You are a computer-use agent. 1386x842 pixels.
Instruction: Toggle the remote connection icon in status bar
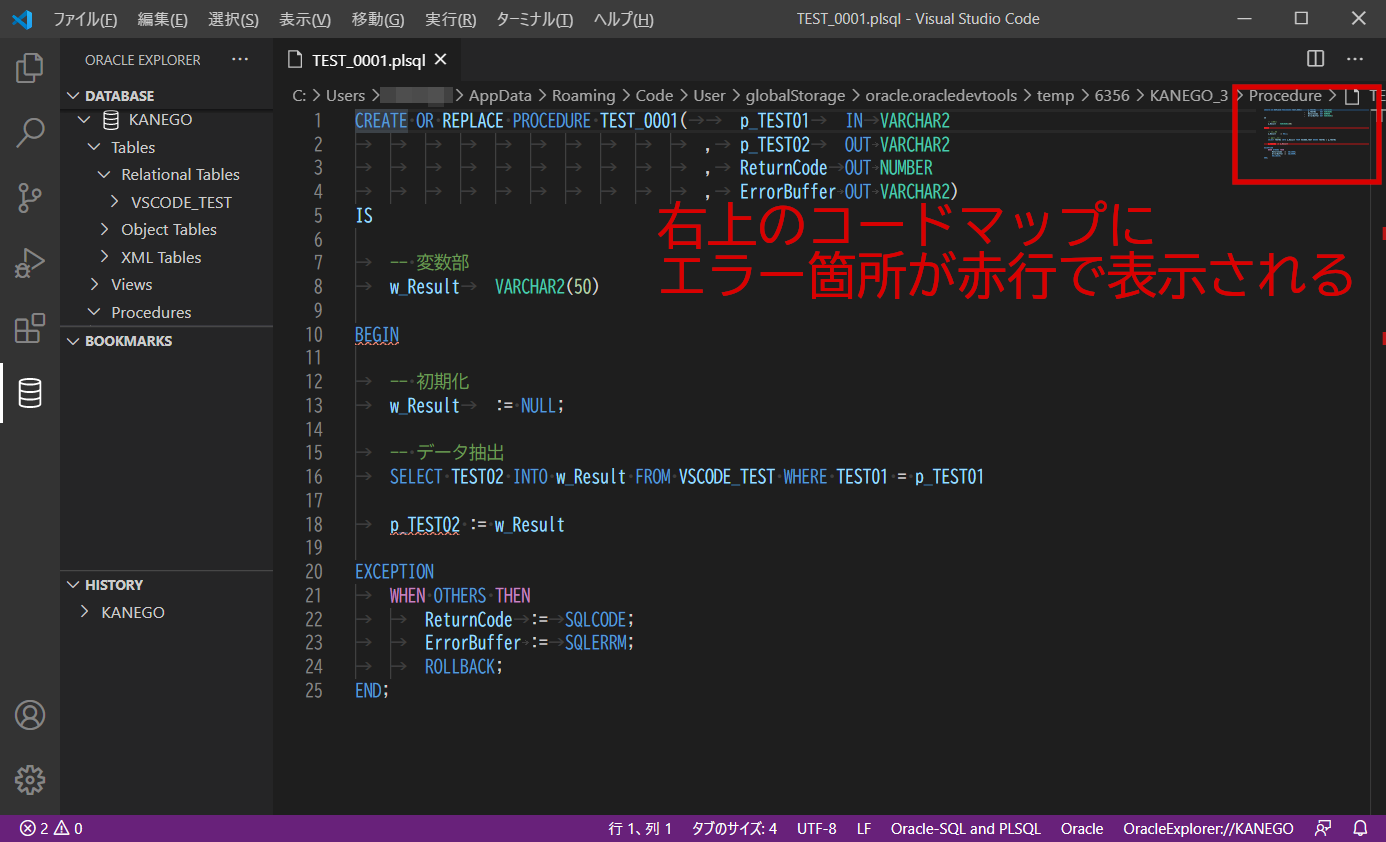pos(1322,828)
